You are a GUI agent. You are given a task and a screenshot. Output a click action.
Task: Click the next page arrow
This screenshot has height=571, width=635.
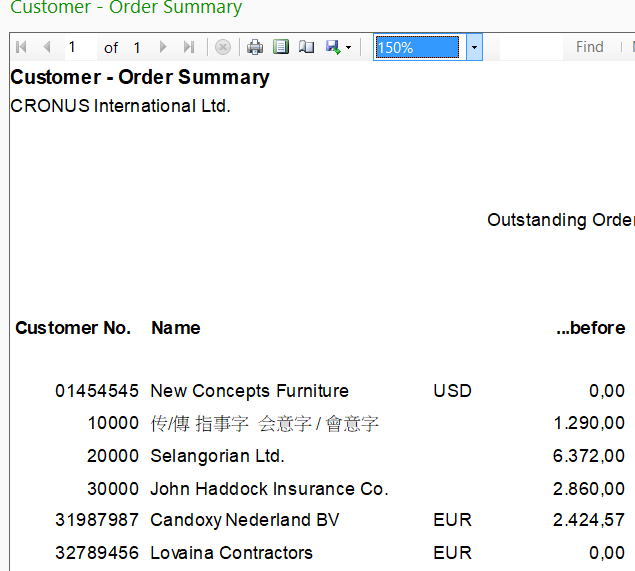164,47
